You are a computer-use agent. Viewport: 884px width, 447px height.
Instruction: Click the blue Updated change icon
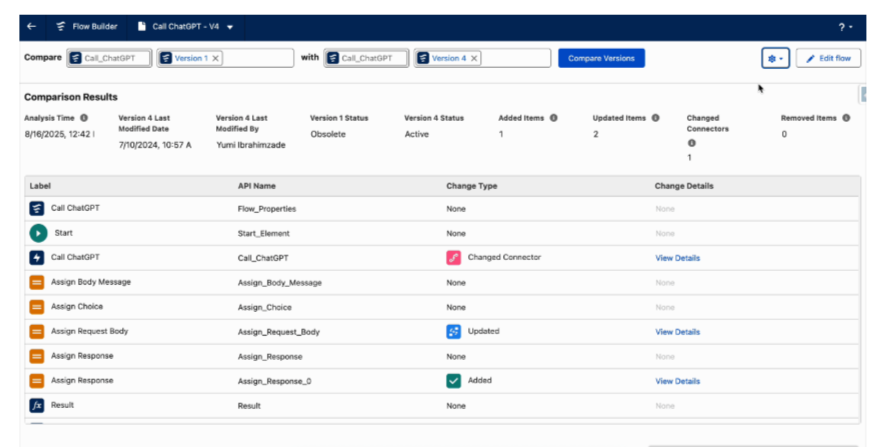tap(453, 331)
